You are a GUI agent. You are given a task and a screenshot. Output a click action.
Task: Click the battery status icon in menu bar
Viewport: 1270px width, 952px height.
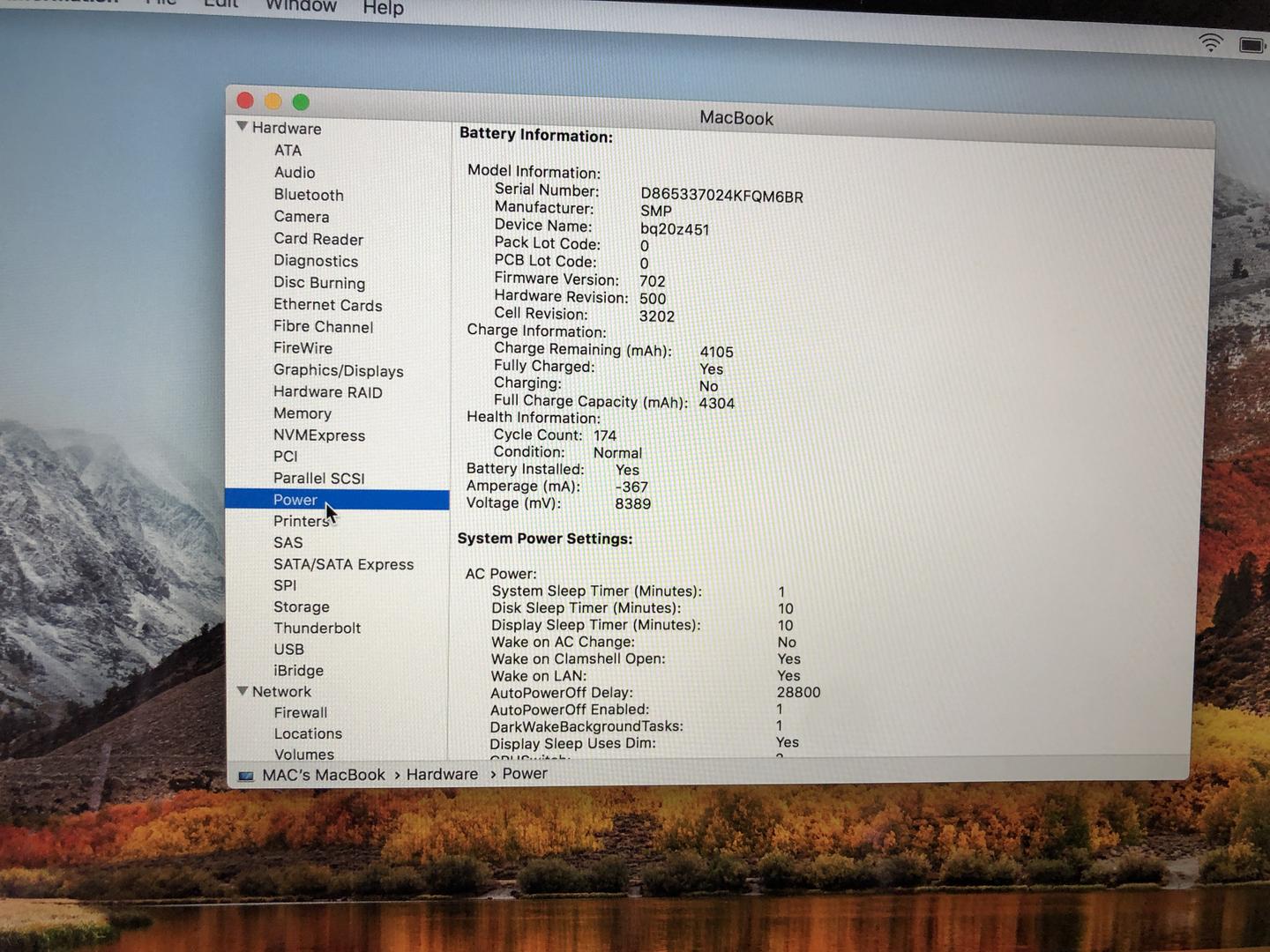coord(1252,44)
